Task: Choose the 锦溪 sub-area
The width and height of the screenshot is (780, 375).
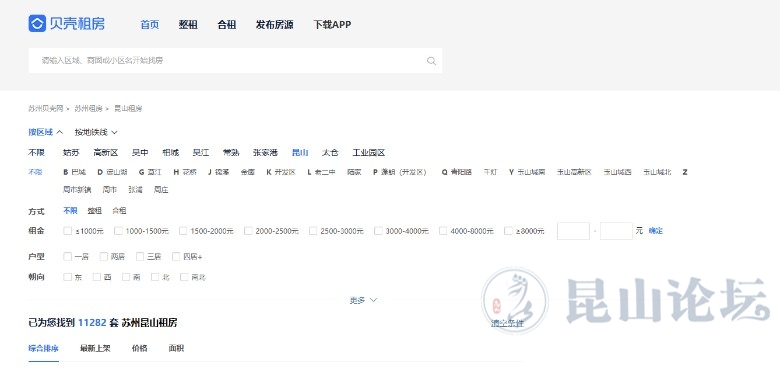Action: (222, 172)
